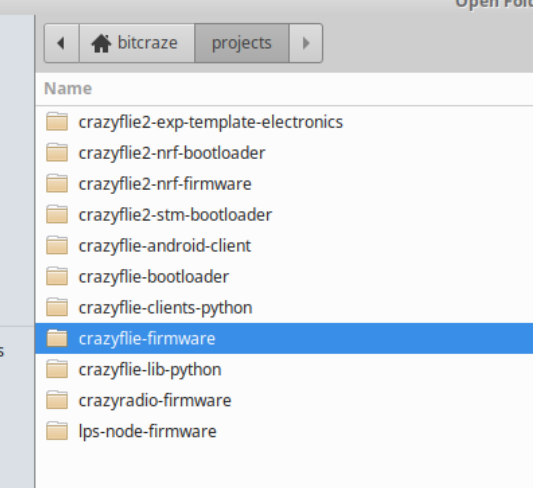The height and width of the screenshot is (488, 533).
Task: Click the folder icon for crazyflie-clients-python
Action: (57, 307)
